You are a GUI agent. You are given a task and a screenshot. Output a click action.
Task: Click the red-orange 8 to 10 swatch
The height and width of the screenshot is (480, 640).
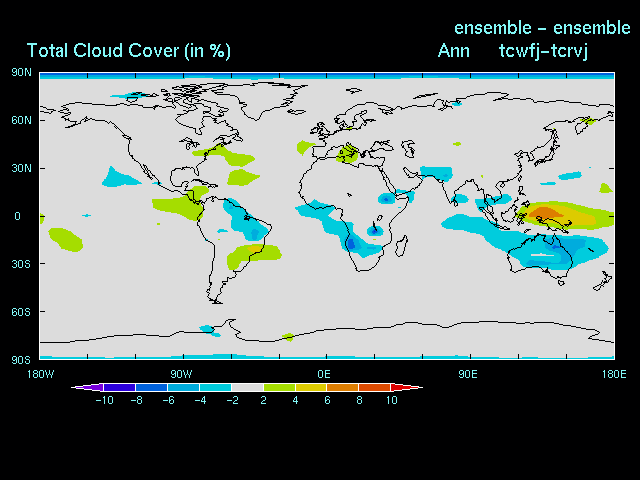375,387
